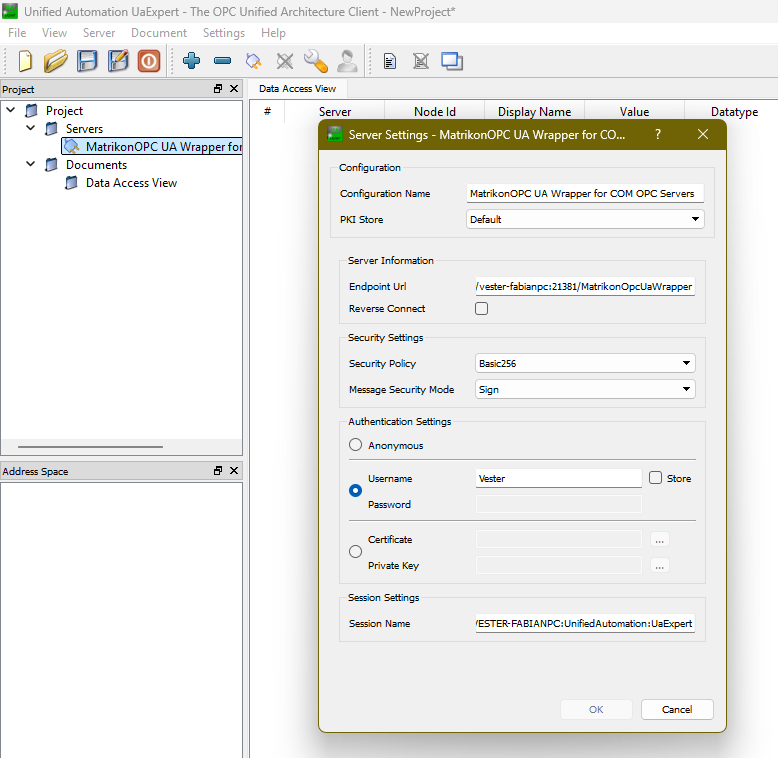Open the View menu
778x758 pixels.
pos(54,33)
